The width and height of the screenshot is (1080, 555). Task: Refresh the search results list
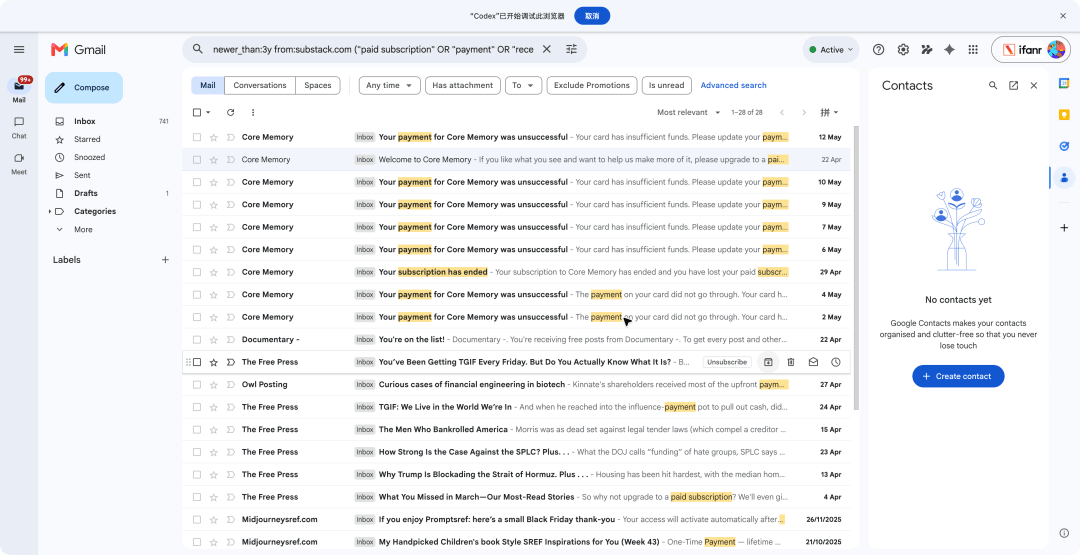pyautogui.click(x=231, y=112)
